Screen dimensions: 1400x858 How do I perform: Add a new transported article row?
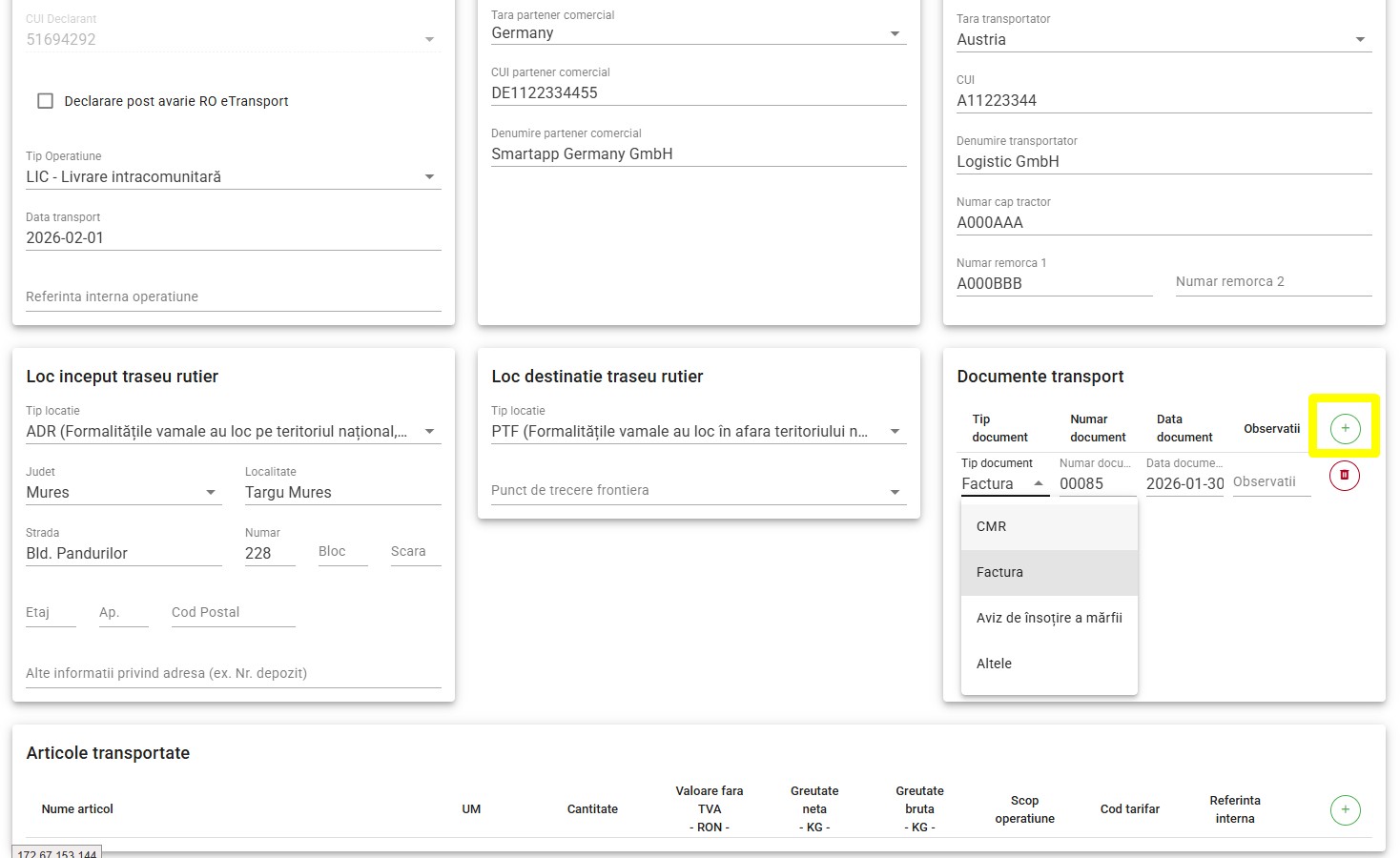[1345, 809]
